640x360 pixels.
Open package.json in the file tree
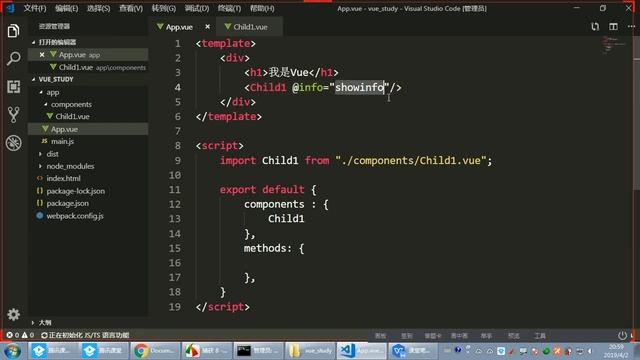click(88, 203)
